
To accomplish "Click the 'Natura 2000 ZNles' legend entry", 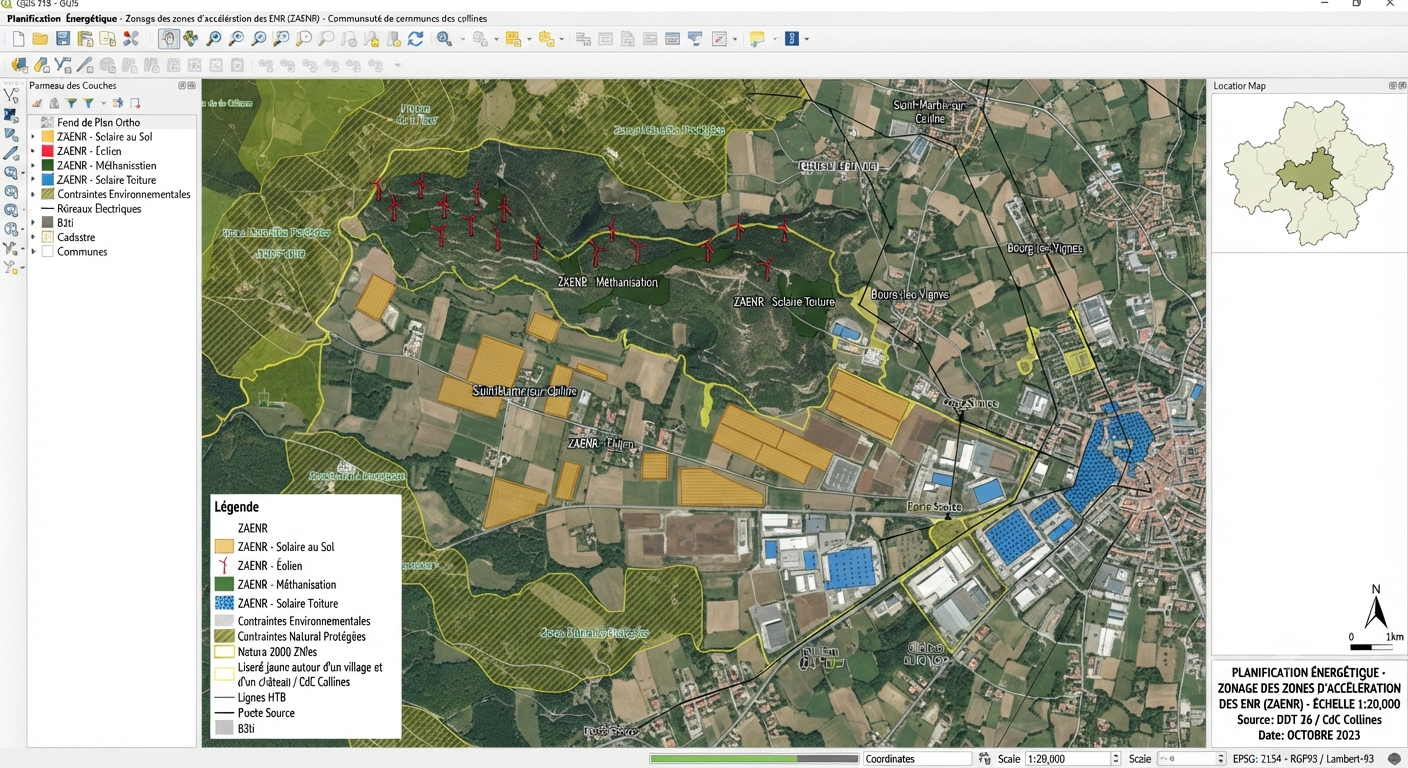I will [x=277, y=652].
